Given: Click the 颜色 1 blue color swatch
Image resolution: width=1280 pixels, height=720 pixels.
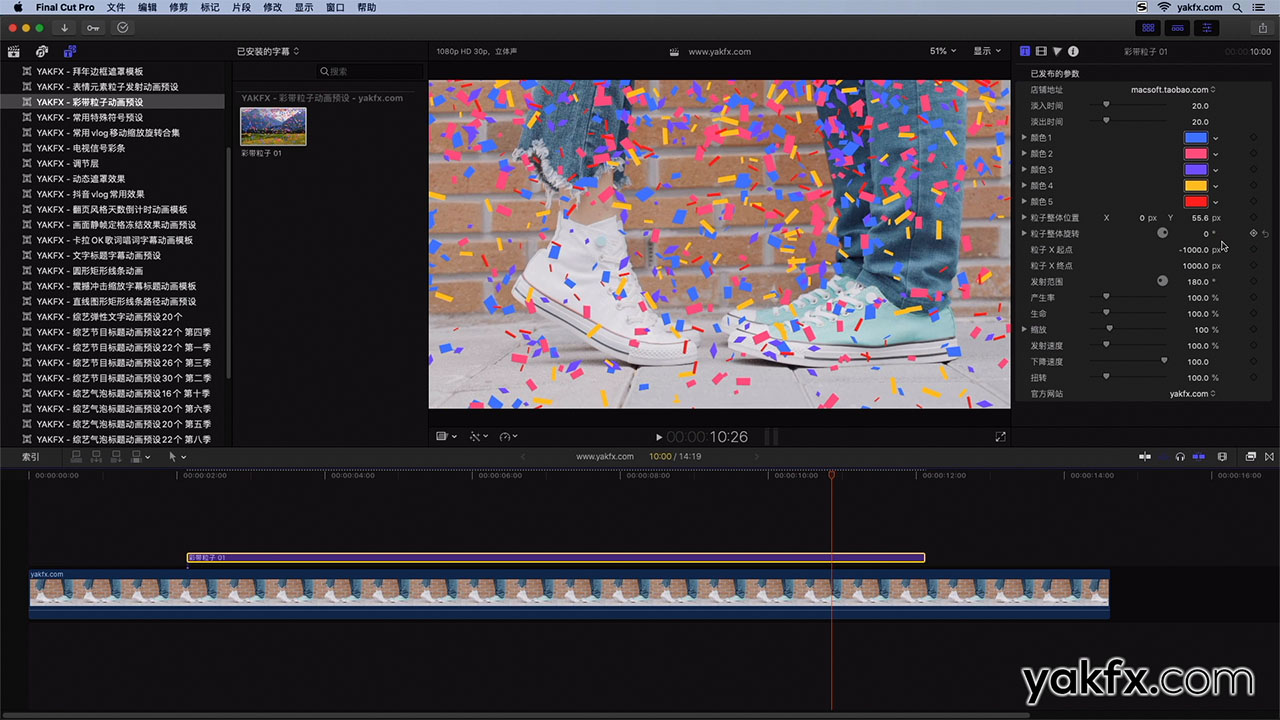Looking at the screenshot, I should coord(1196,138).
